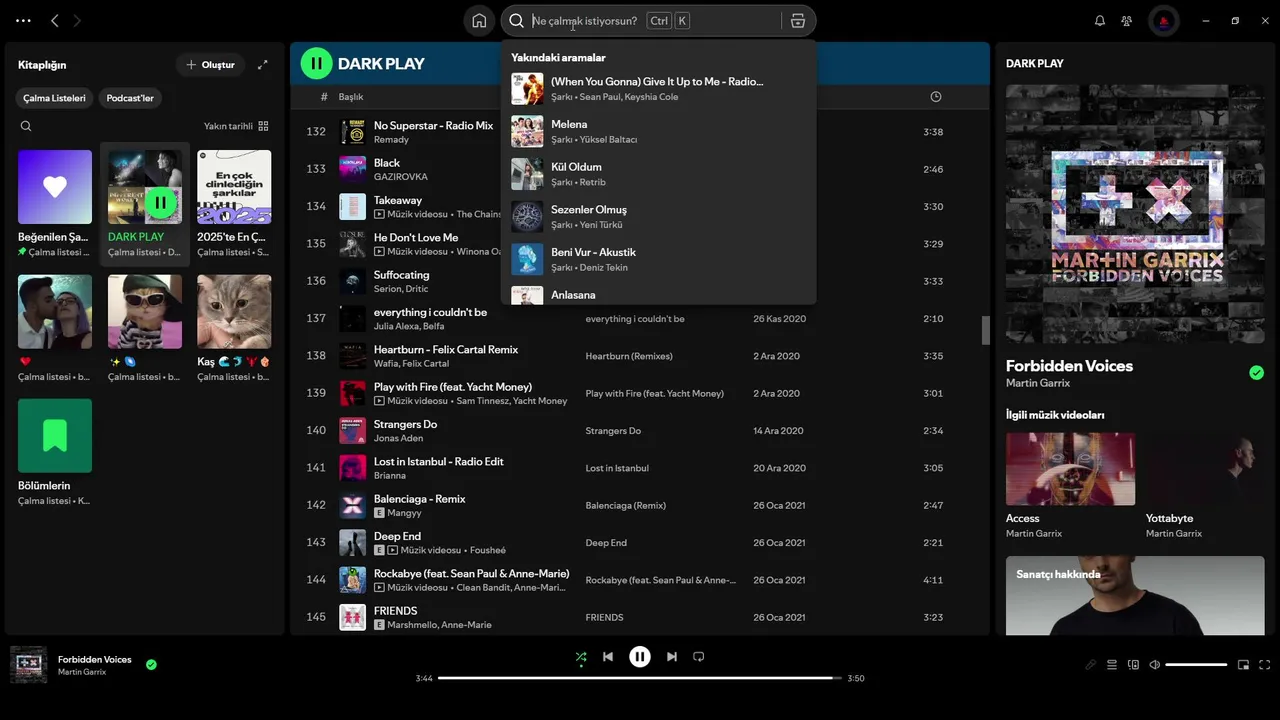Viewport: 1280px width, 720px height.
Task: Sort tracks by the Başlık column
Action: [351, 97]
